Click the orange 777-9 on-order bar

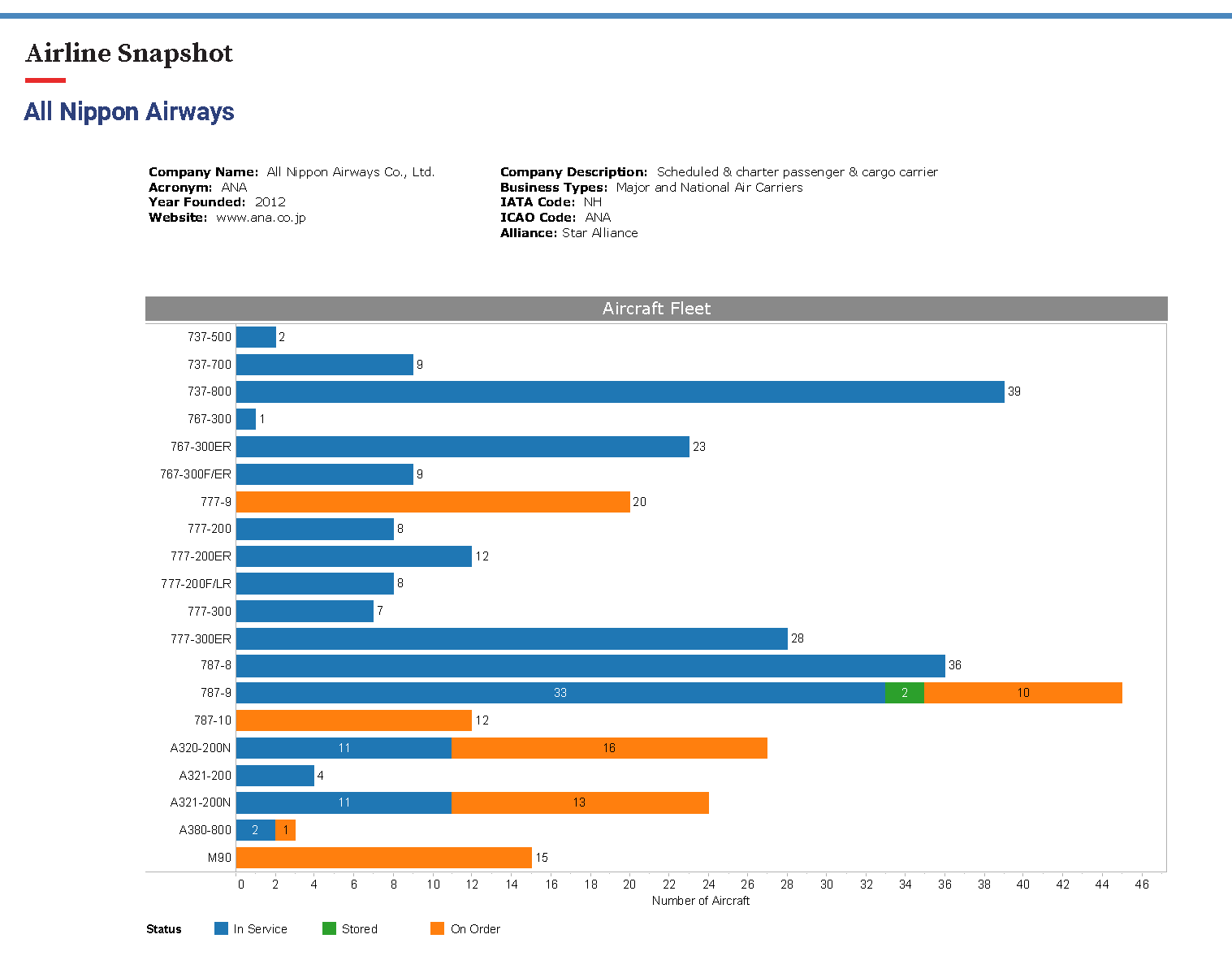(x=433, y=502)
